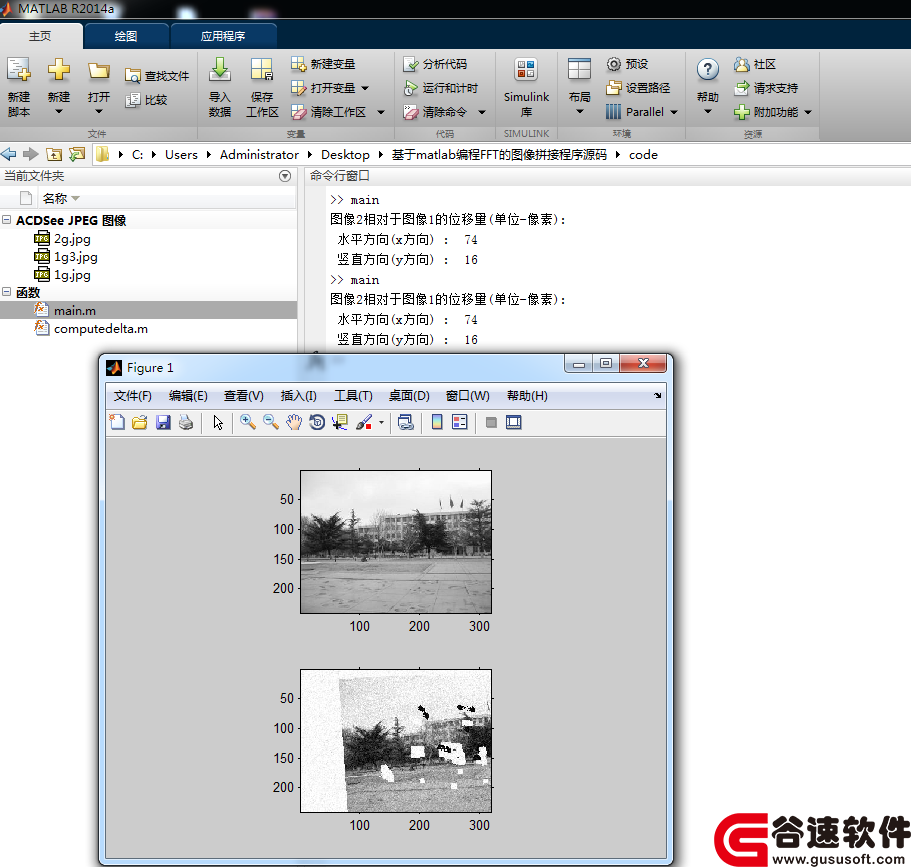Select the Data Cursor tool in Figure 1
The image size is (911, 867).
pos(340,422)
